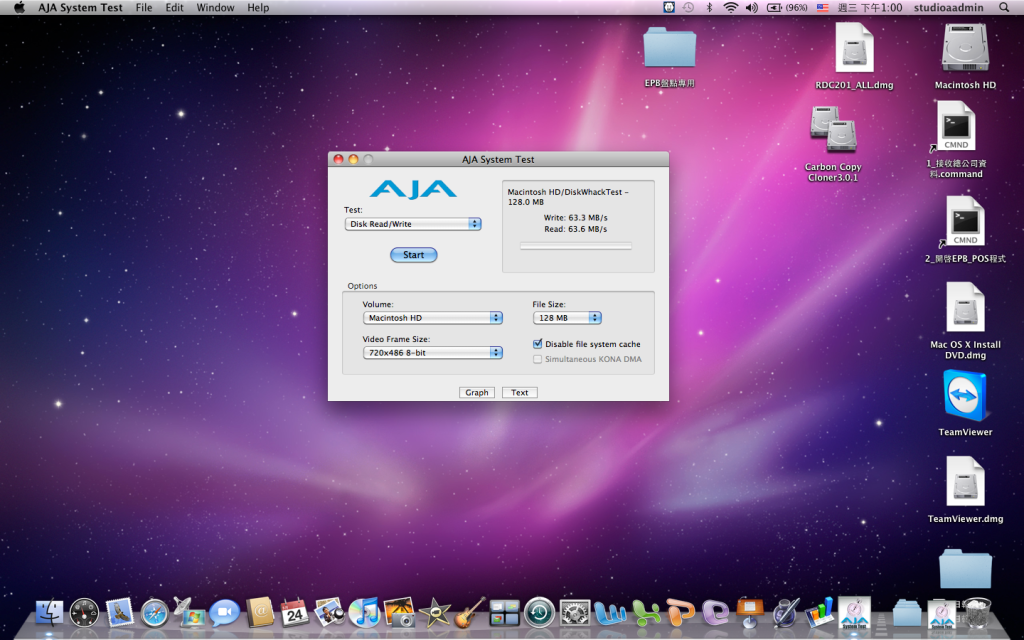Select Mac OS X Install DVD.dmg
The image size is (1024, 640).
pyautogui.click(x=965, y=308)
